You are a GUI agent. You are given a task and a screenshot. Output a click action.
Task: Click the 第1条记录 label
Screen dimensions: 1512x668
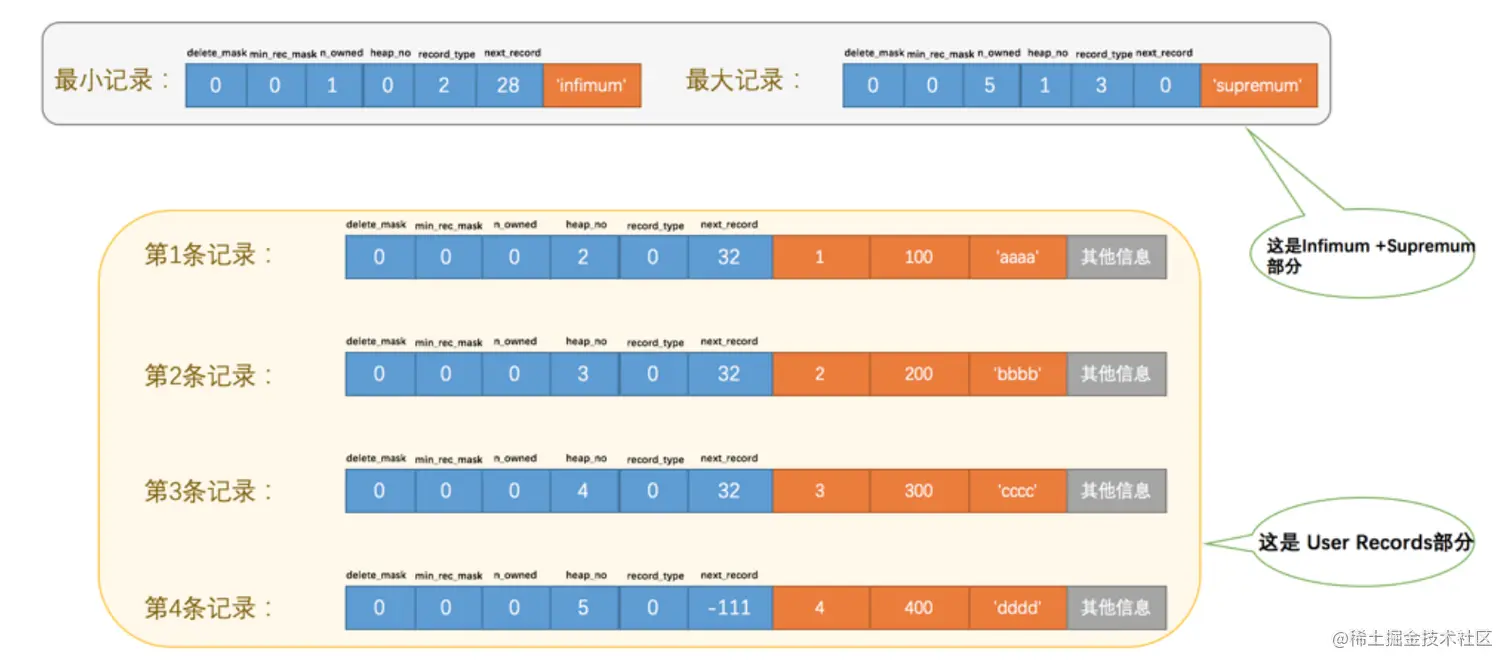(210, 254)
